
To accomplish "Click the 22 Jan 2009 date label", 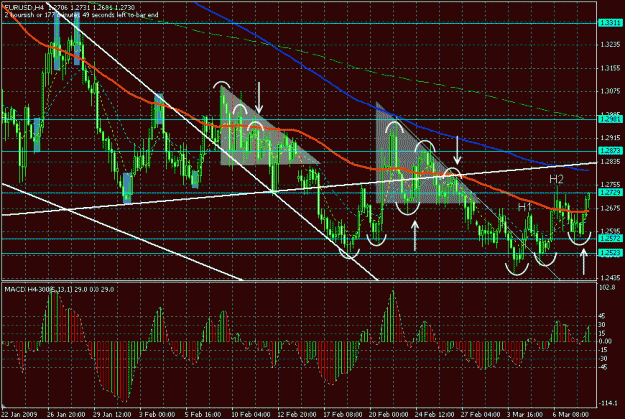I will pos(20,414).
